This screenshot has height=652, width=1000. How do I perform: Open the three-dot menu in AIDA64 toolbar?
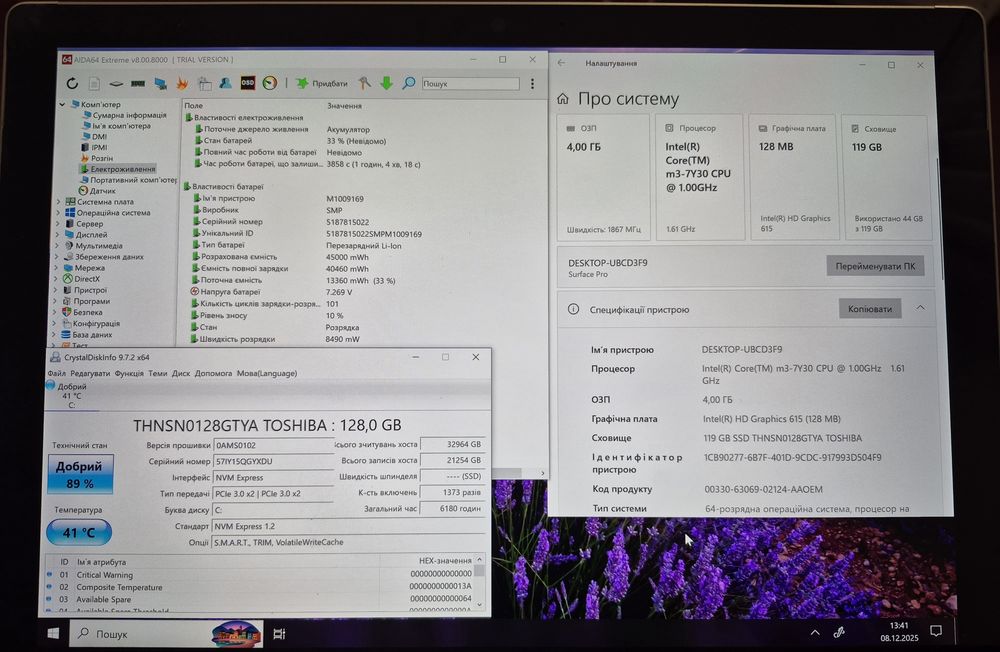[533, 84]
